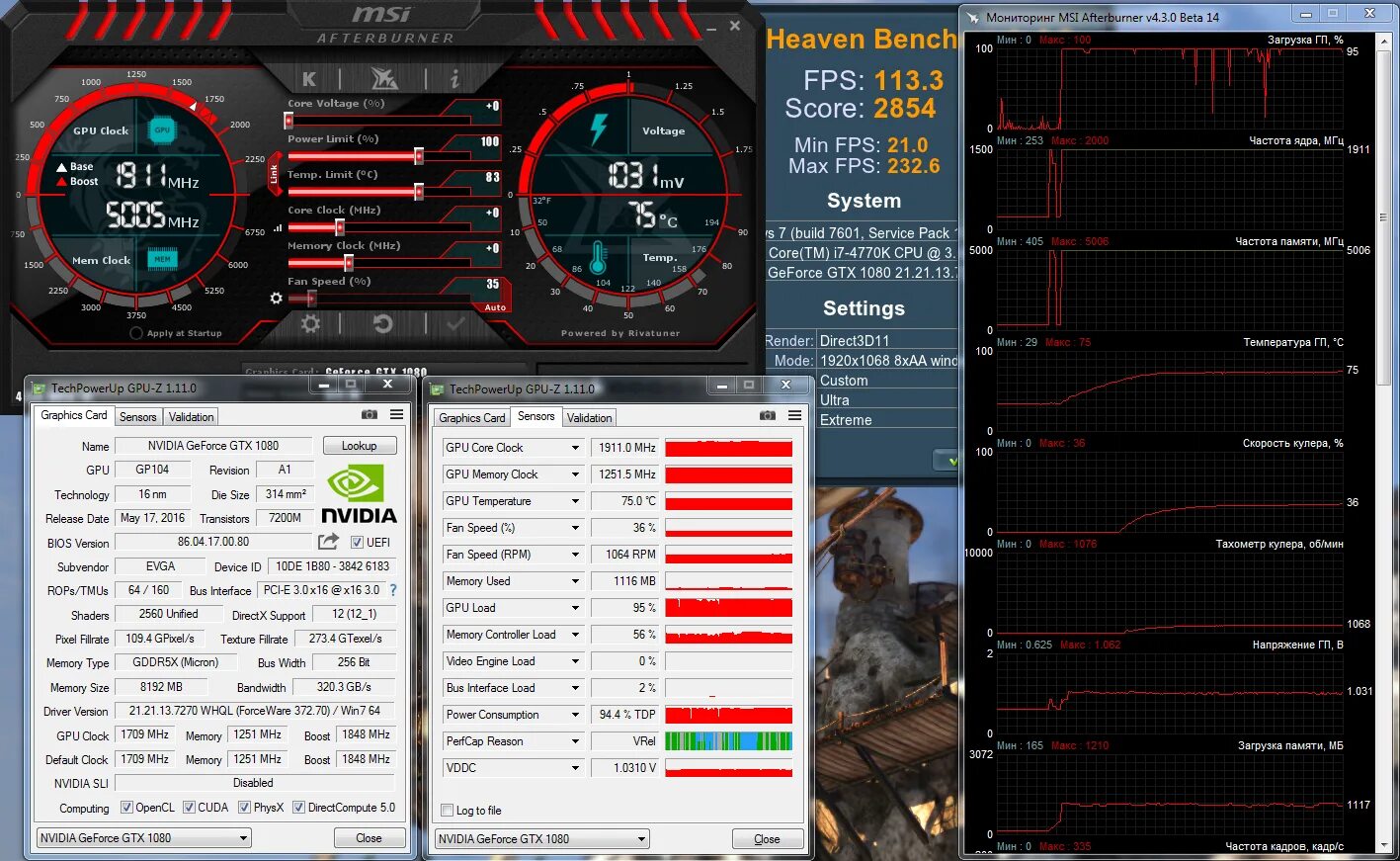Click the thermometer icon in the temp gauge

[597, 258]
